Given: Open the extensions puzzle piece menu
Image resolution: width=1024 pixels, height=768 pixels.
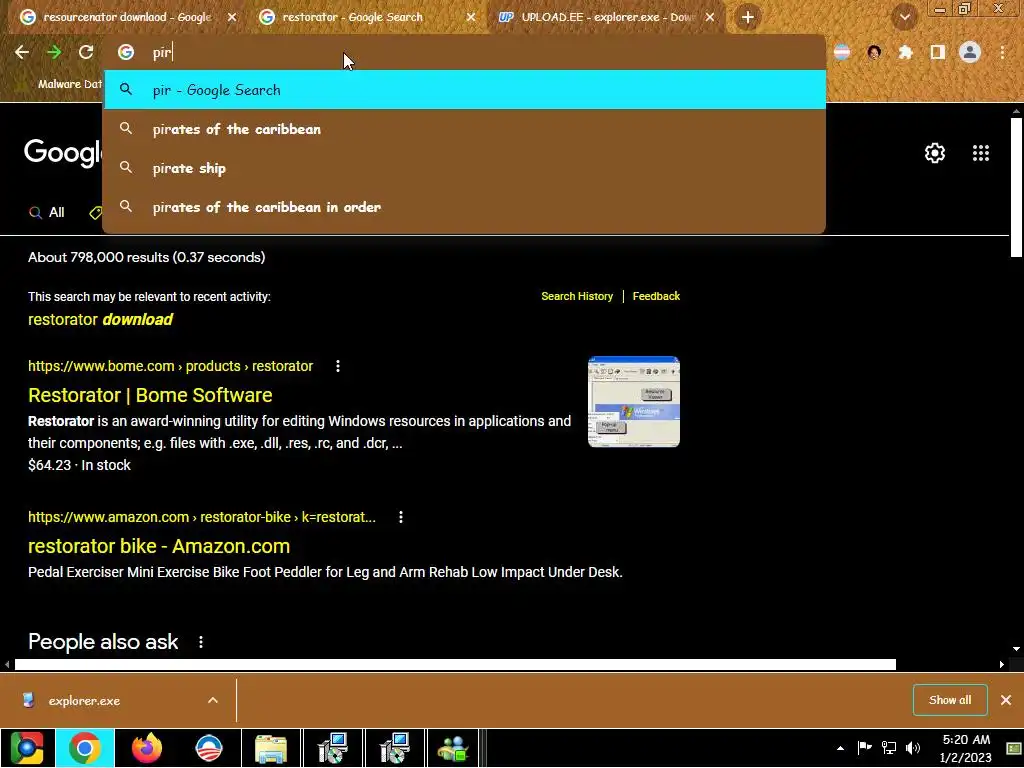Looking at the screenshot, I should click(905, 52).
